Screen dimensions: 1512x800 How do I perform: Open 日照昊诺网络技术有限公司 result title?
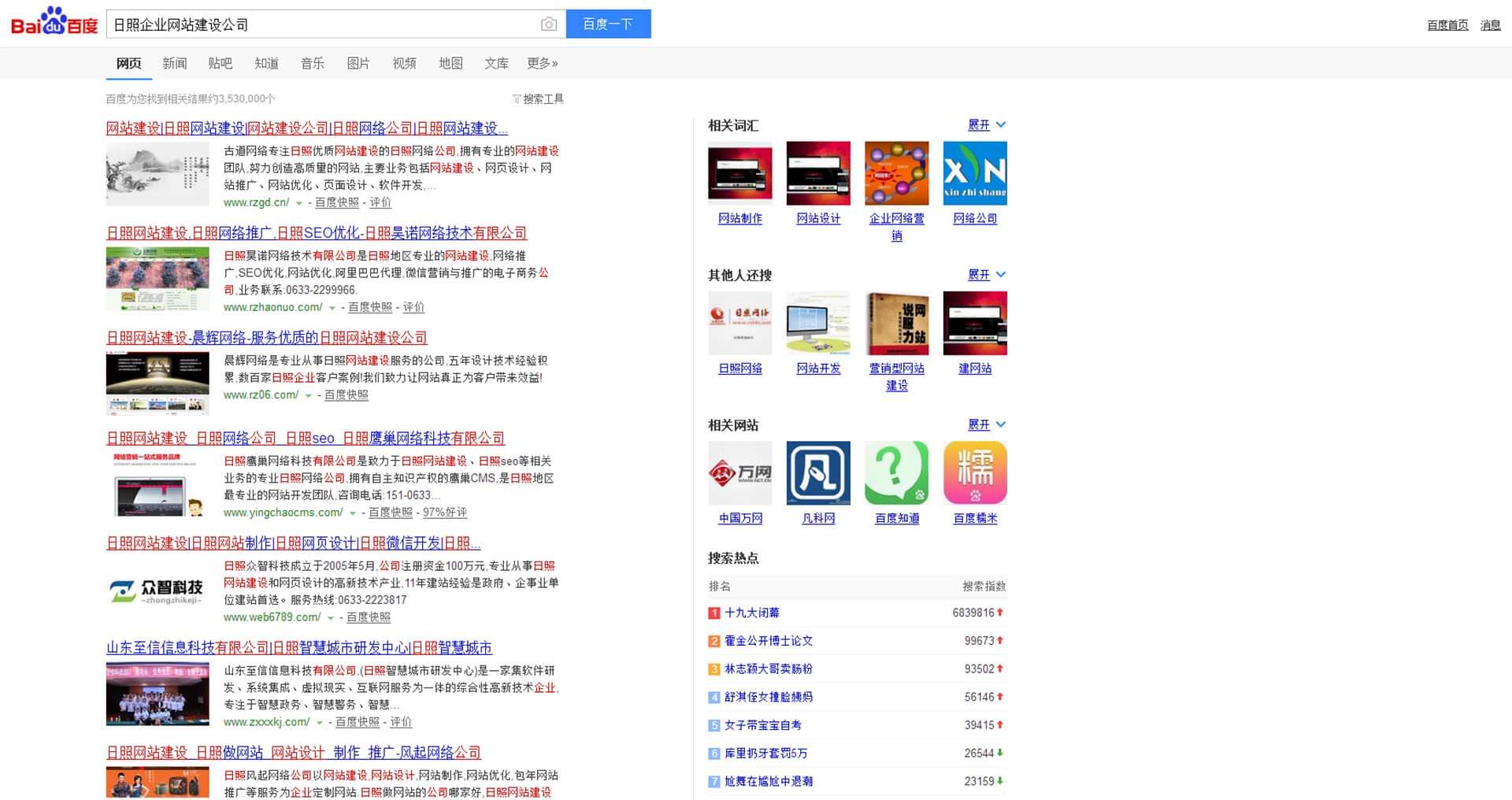(x=317, y=233)
